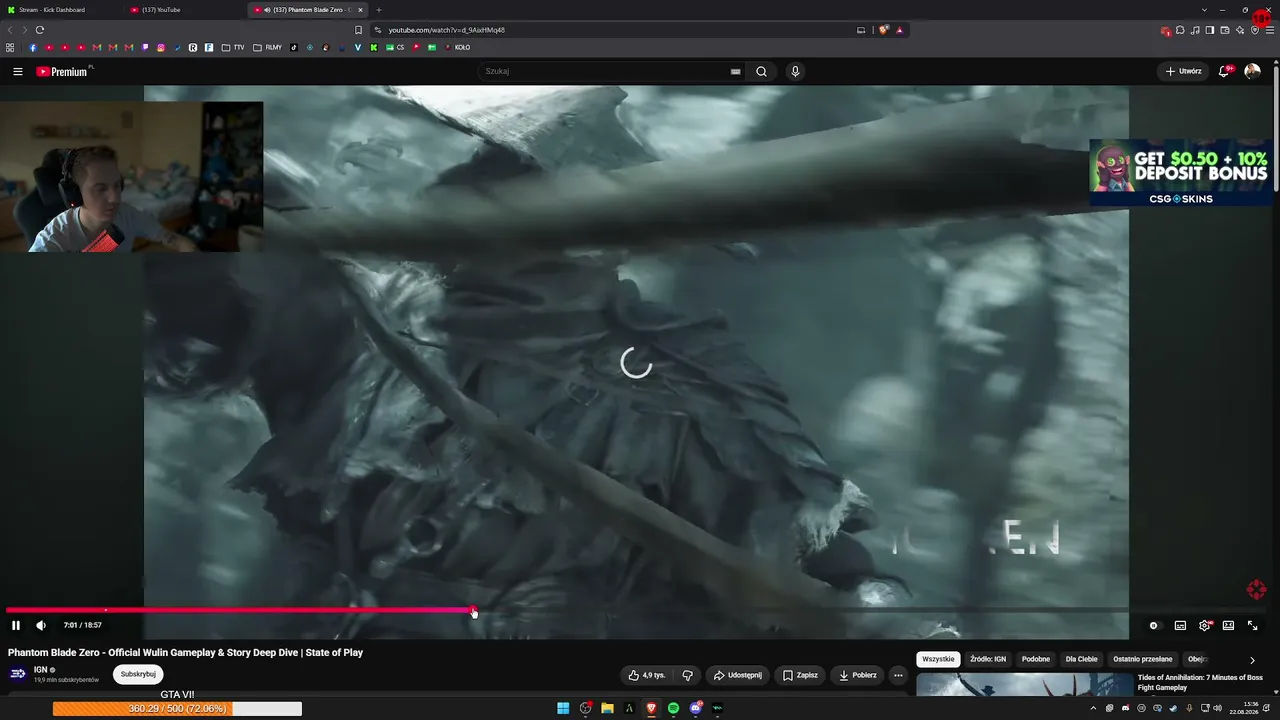1280x720 pixels.
Task: Open player settings gear
Action: [x=1204, y=626]
